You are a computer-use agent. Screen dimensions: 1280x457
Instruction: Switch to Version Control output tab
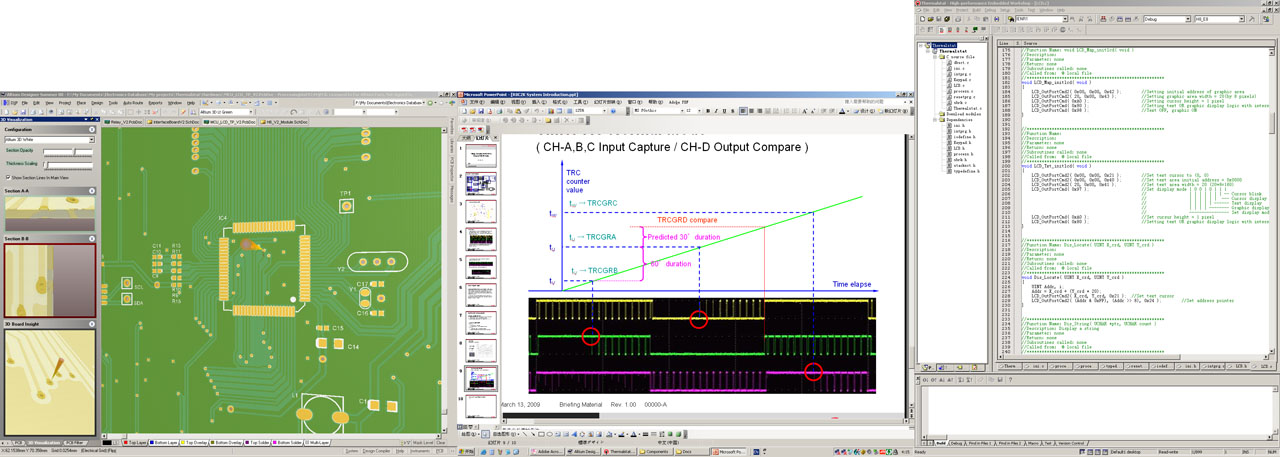point(1071,443)
